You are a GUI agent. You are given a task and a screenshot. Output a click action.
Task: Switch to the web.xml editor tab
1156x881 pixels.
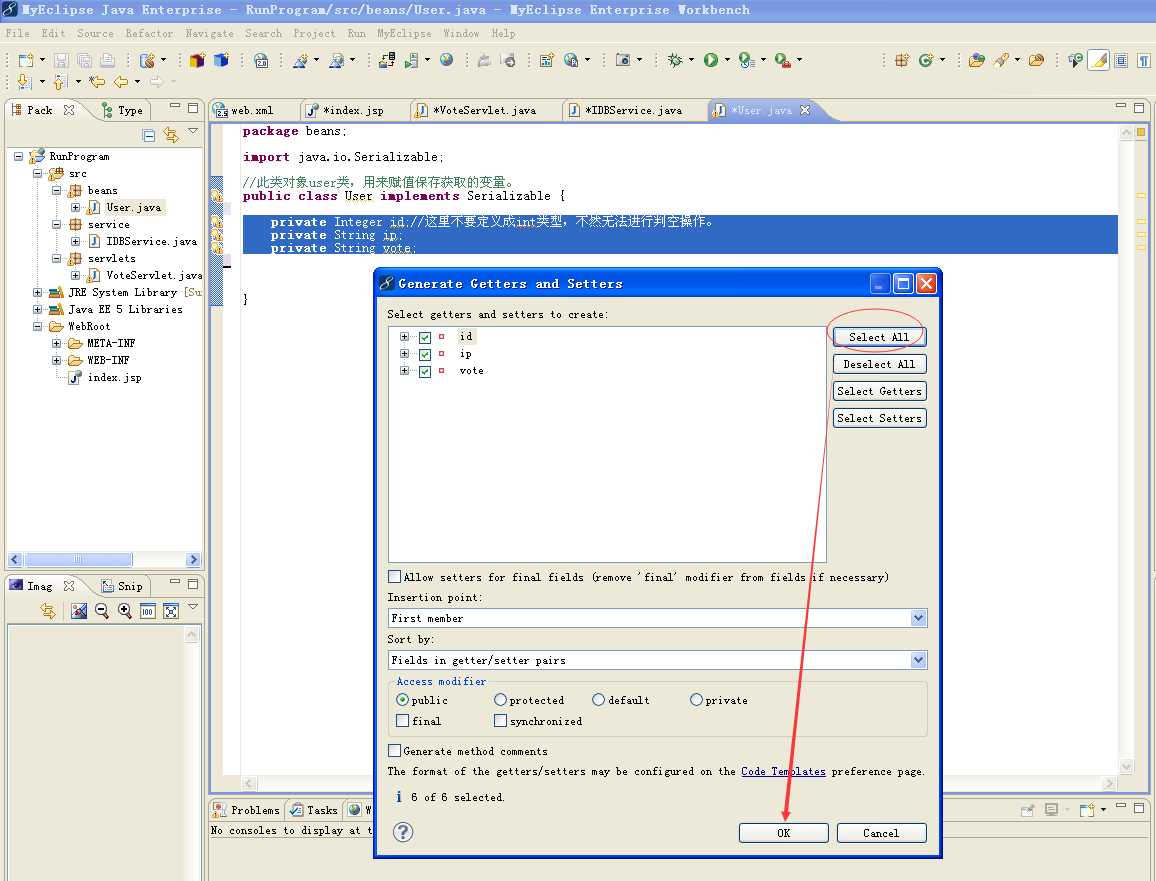(252, 111)
